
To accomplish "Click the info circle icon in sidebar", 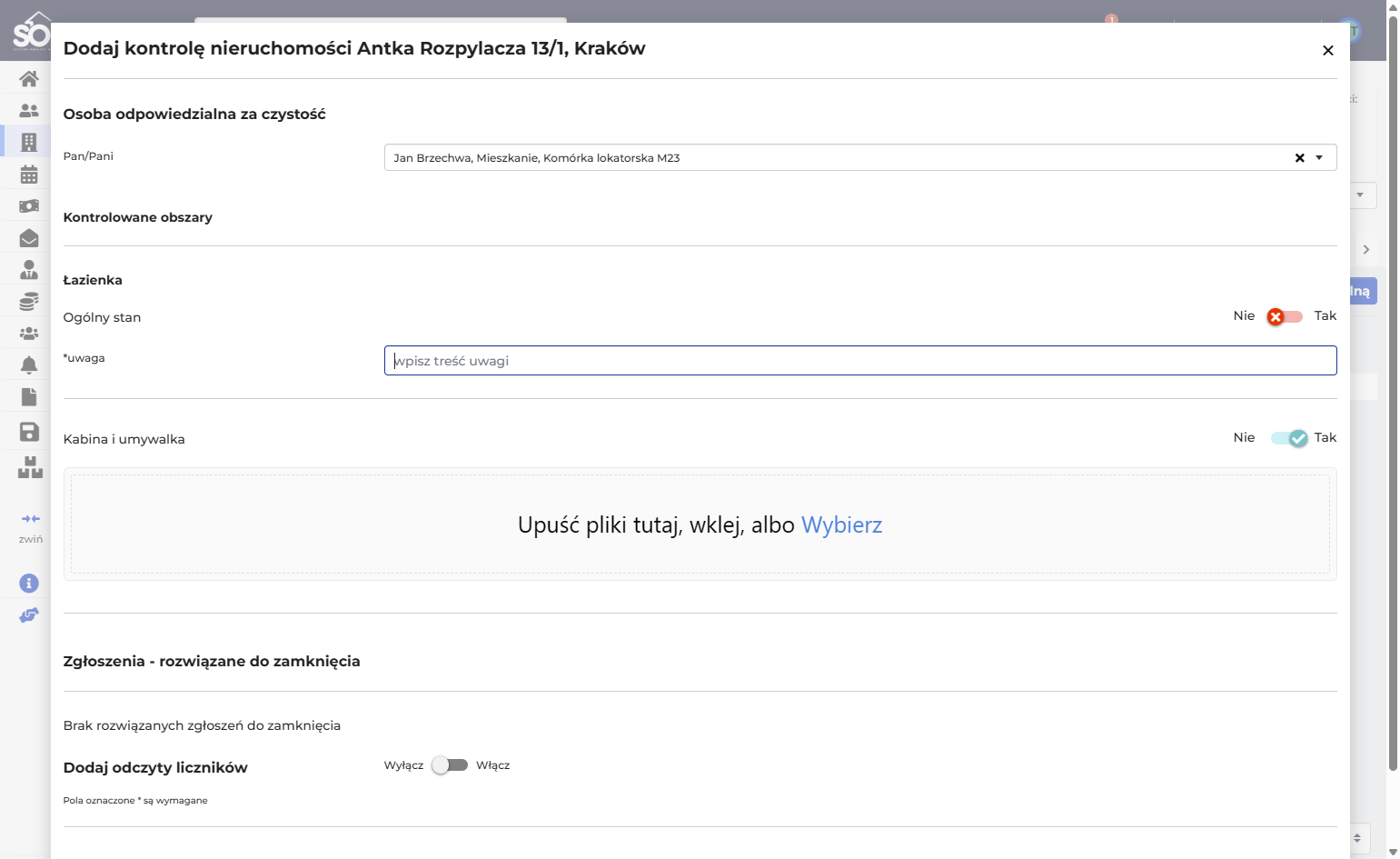I will click(x=29, y=583).
